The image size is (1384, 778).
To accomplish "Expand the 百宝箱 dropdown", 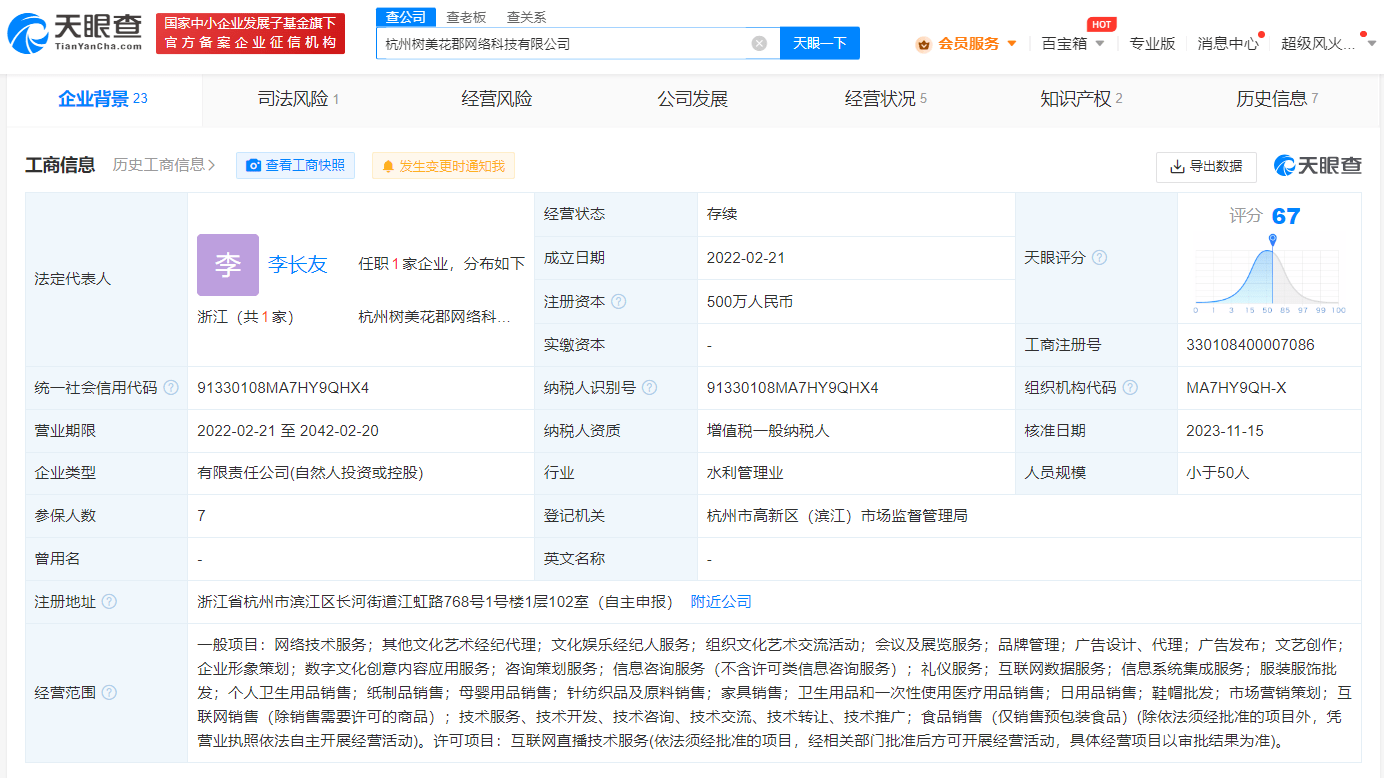I will pyautogui.click(x=1073, y=43).
